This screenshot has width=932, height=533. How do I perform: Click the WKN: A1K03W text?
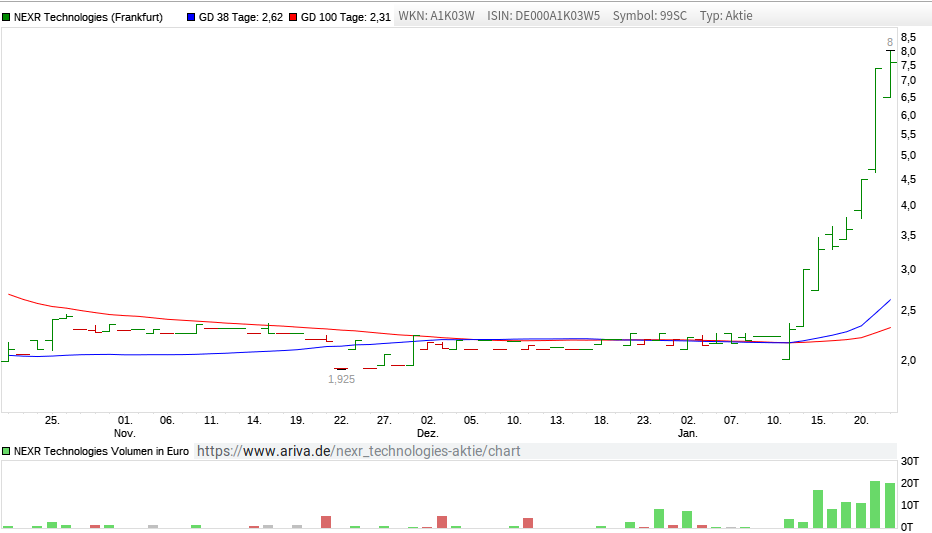click(x=436, y=16)
